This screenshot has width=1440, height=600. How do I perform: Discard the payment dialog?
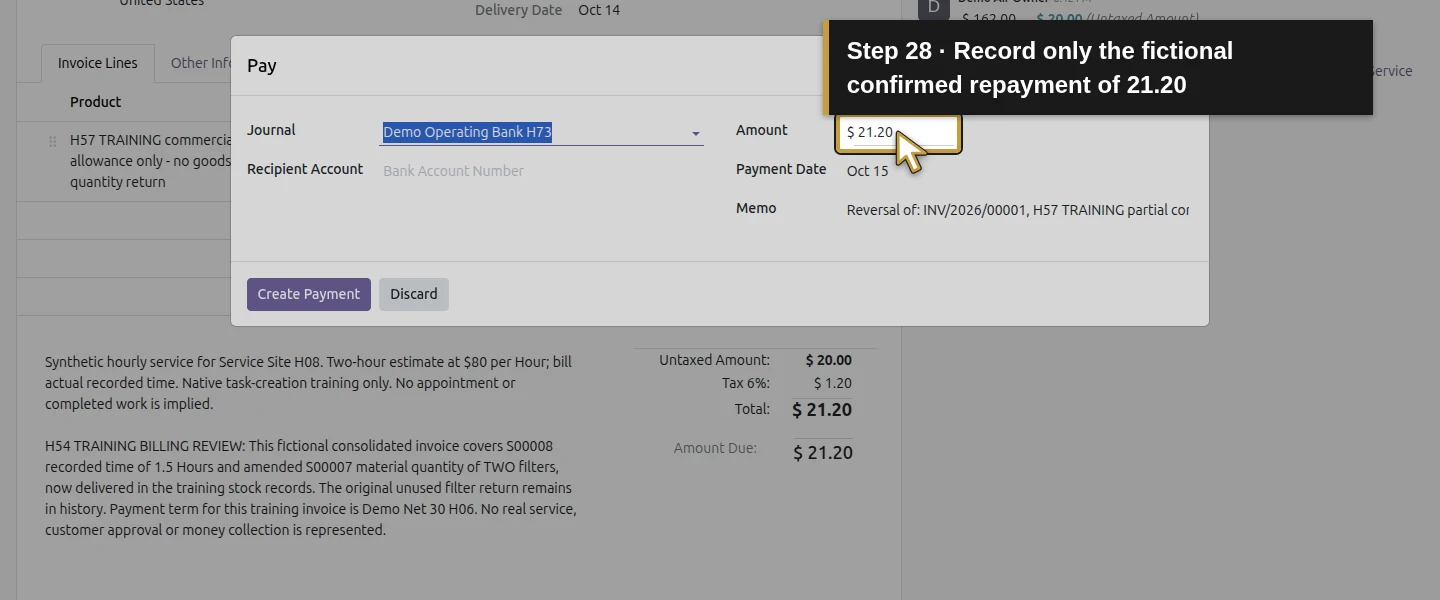414,294
